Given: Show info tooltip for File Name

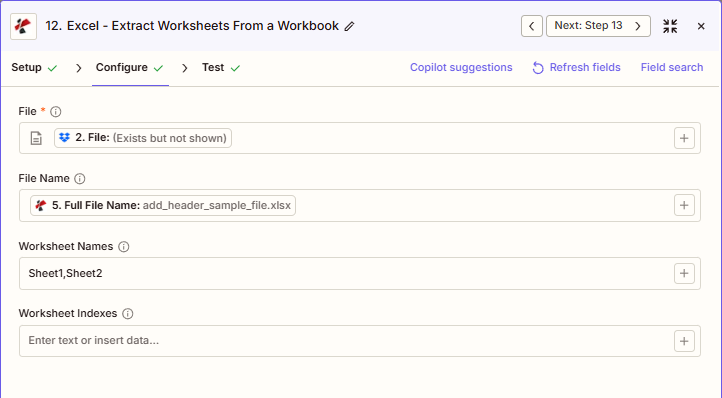Looking at the screenshot, I should tap(80, 179).
